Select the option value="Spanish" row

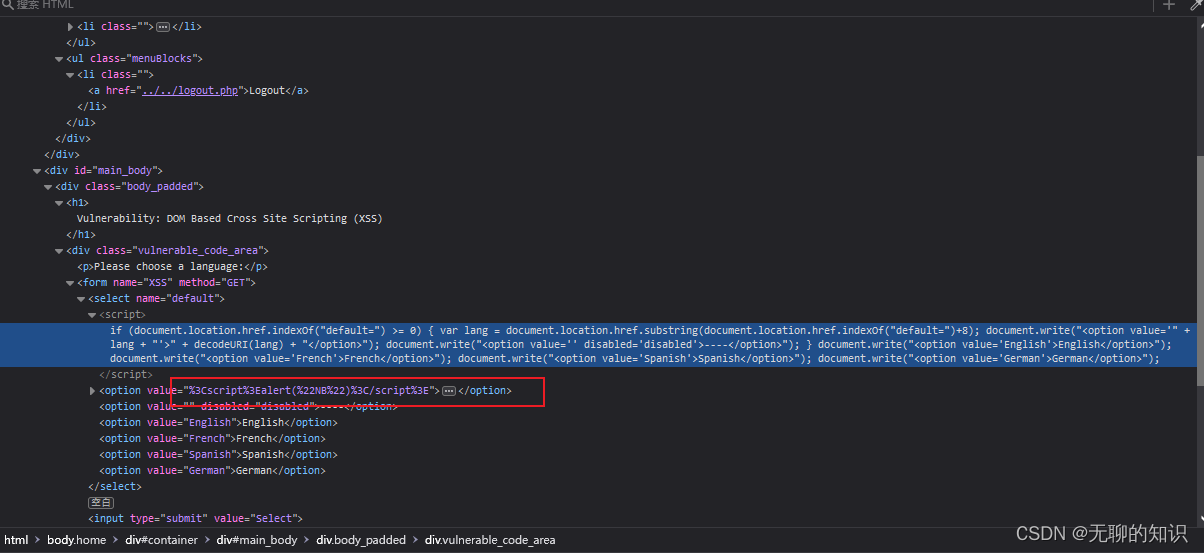[x=217, y=455]
